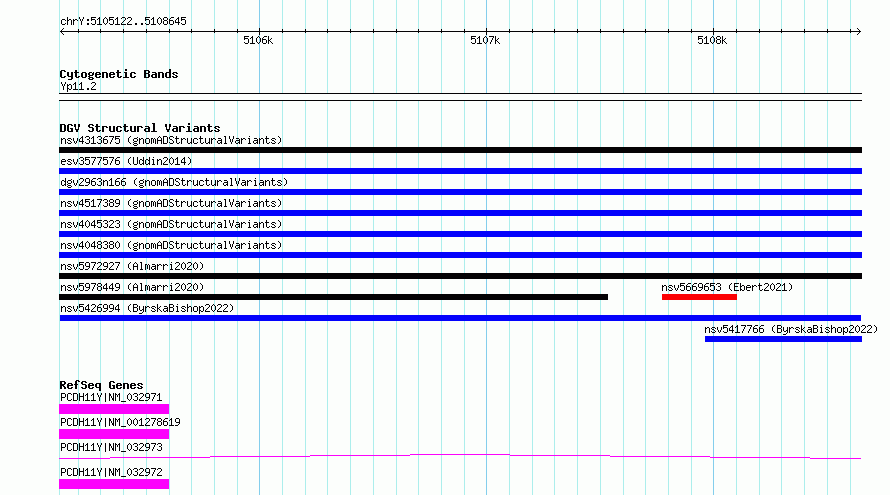Viewport: 890px width, 495px height.
Task: Click the chrY:5105122..5108645 coordinate label
Action: click(123, 21)
